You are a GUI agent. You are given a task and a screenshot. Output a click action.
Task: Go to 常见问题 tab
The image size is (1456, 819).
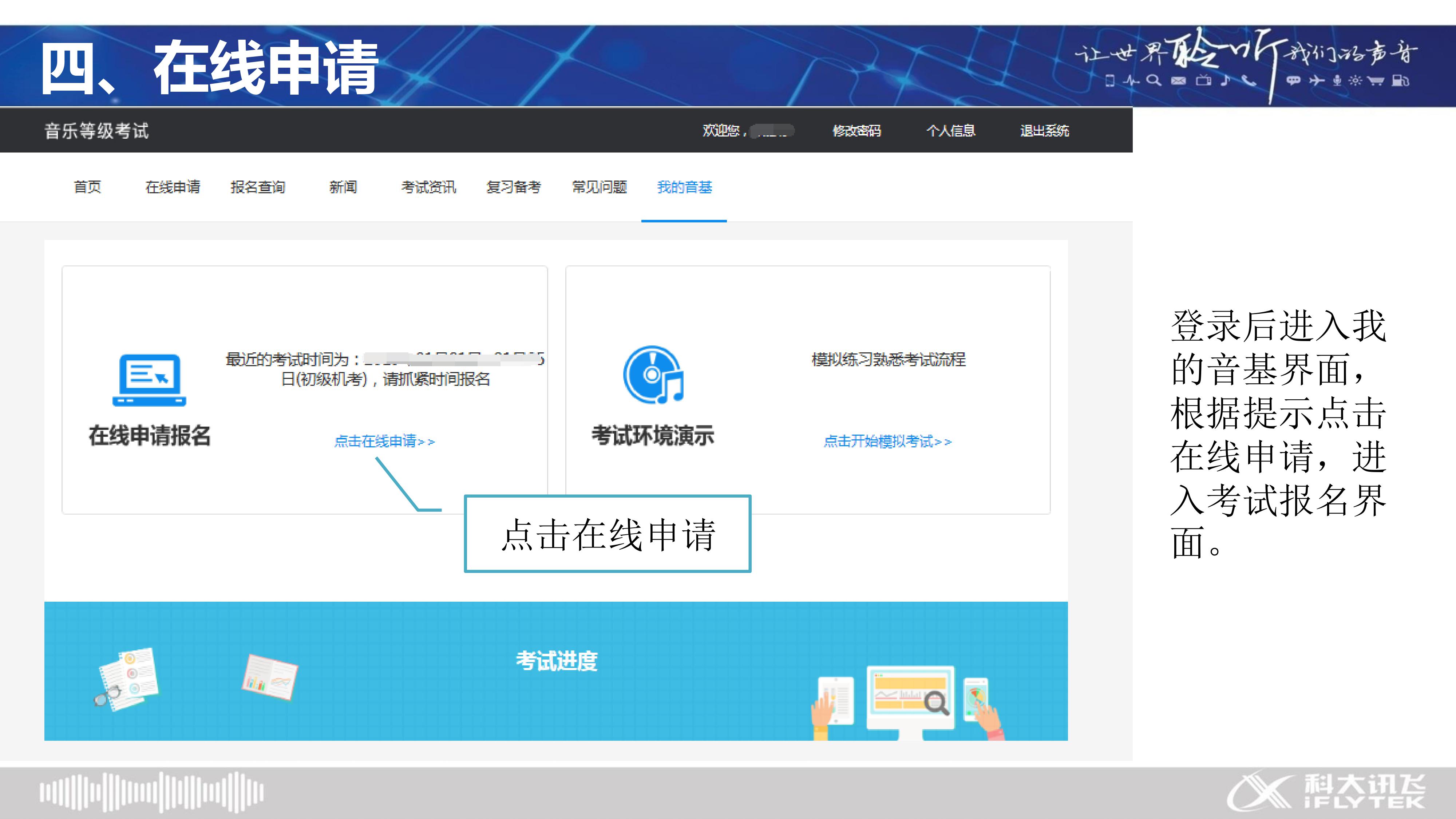coord(599,187)
